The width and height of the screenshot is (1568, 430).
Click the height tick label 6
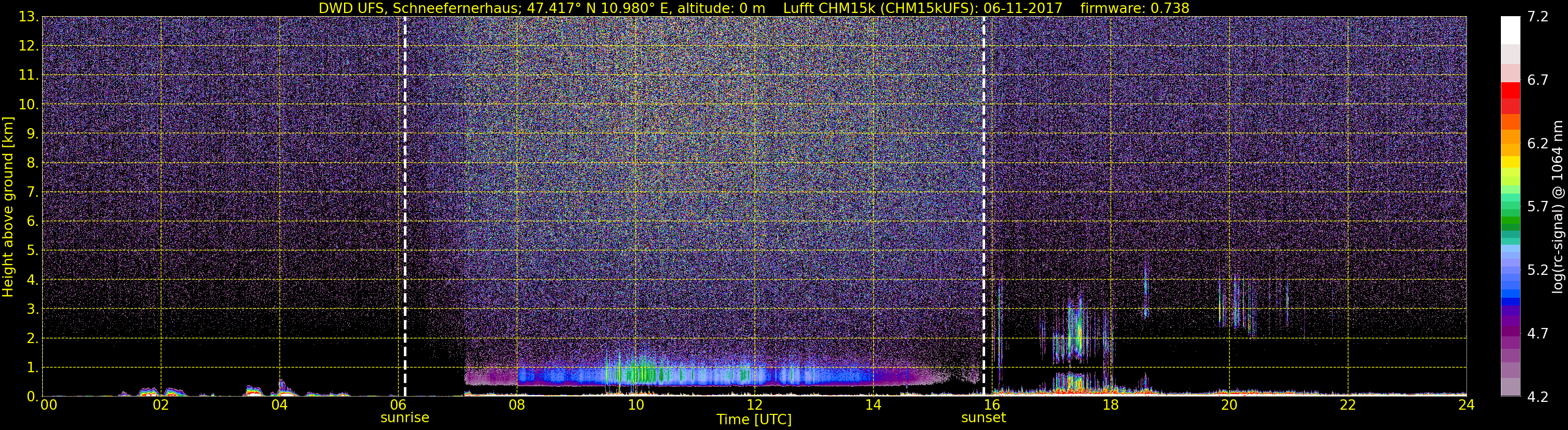[32, 222]
